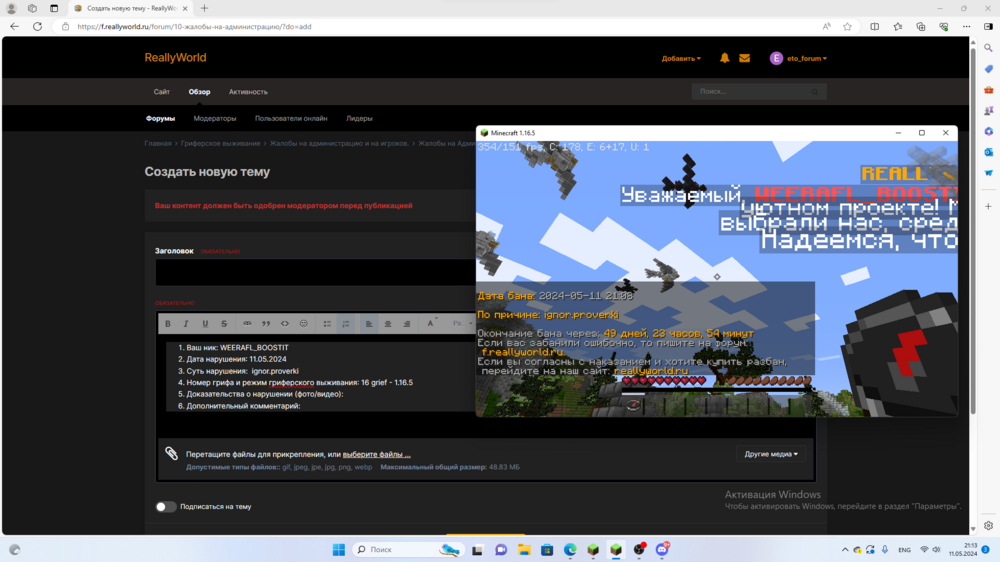
Task: Select the Форумы subtab
Action: tap(160, 119)
